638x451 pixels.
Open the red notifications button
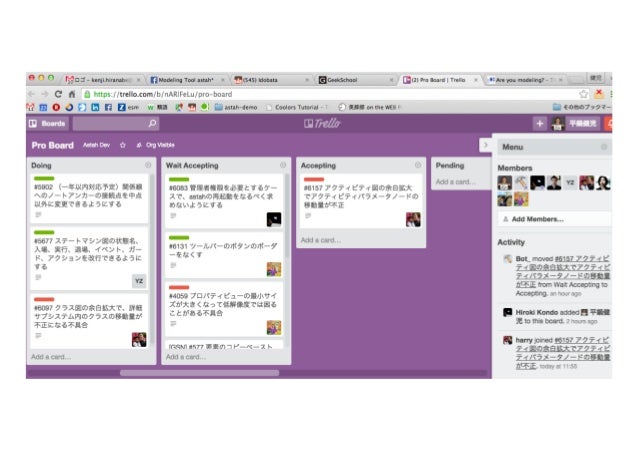tap(608, 123)
